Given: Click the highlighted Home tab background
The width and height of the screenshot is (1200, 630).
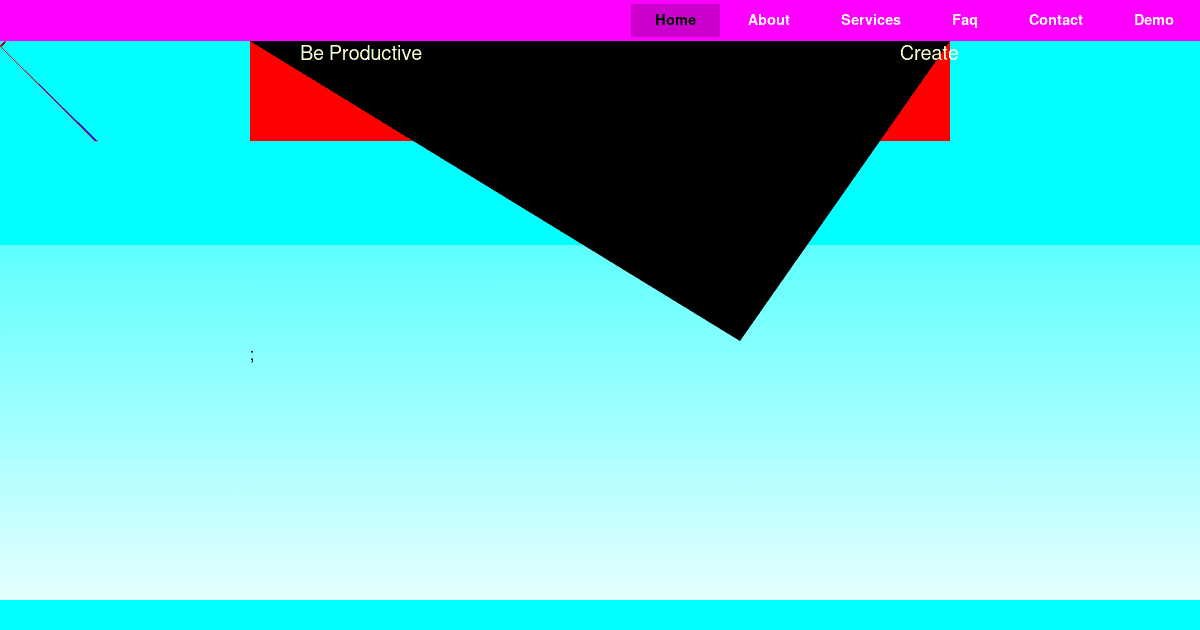Looking at the screenshot, I should tap(675, 20).
